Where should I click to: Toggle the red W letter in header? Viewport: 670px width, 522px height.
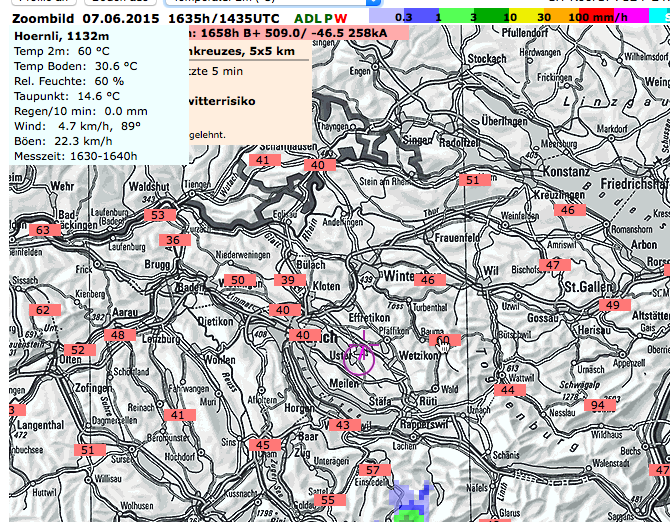(x=341, y=19)
